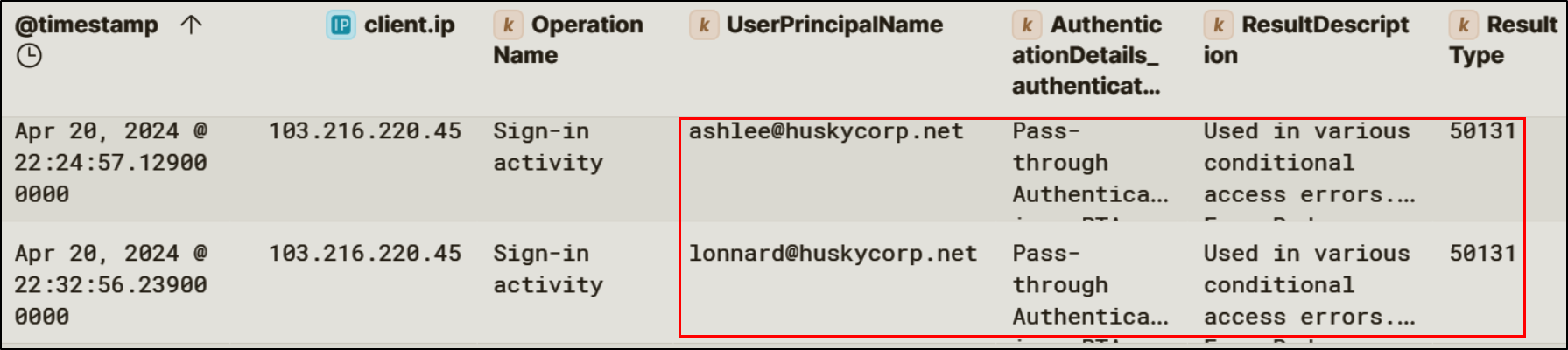The width and height of the screenshot is (1568, 350).
Task: Click the sort arrow beside @timestamp
Action: tap(191, 25)
